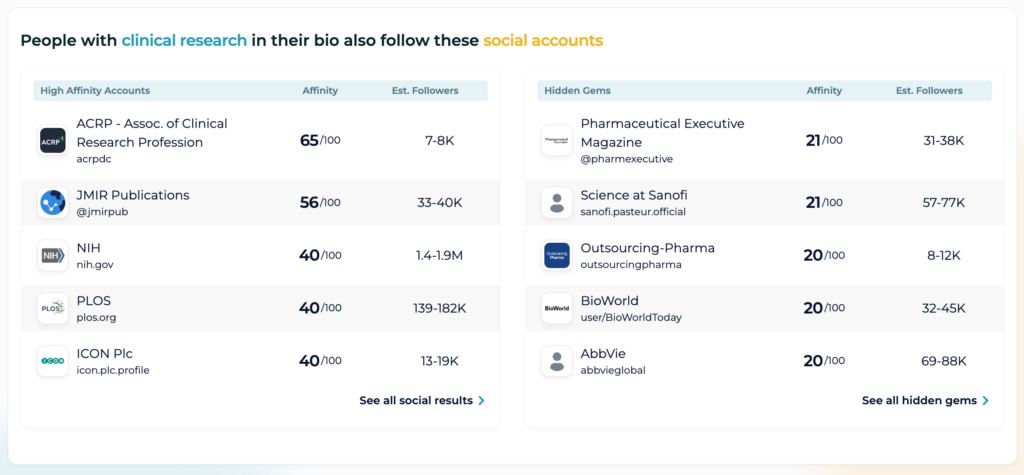Open the BioWorld logo icon

[x=557, y=308]
